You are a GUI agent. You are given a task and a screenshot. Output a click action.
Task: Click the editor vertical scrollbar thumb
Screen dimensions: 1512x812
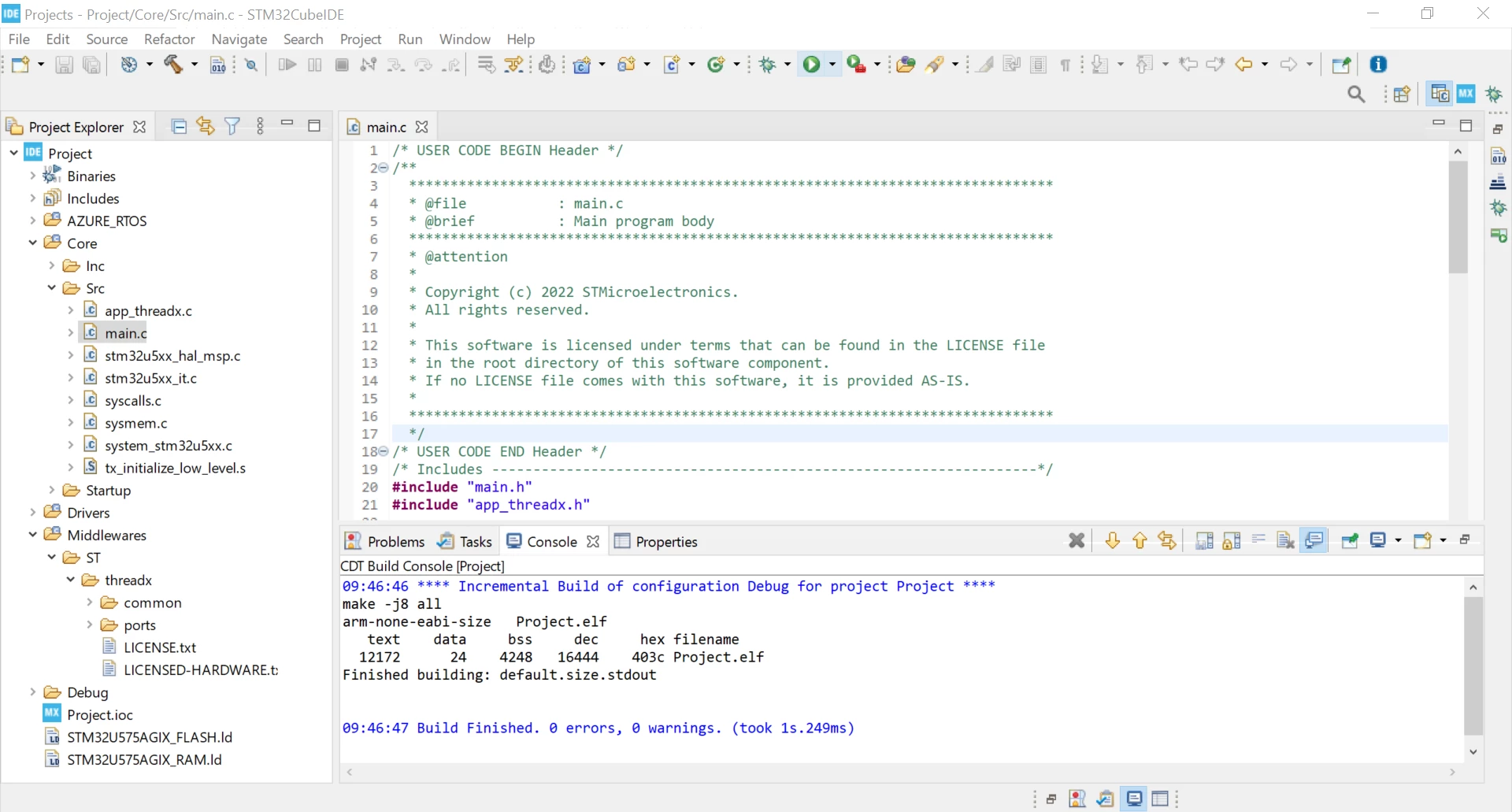pos(1458,217)
